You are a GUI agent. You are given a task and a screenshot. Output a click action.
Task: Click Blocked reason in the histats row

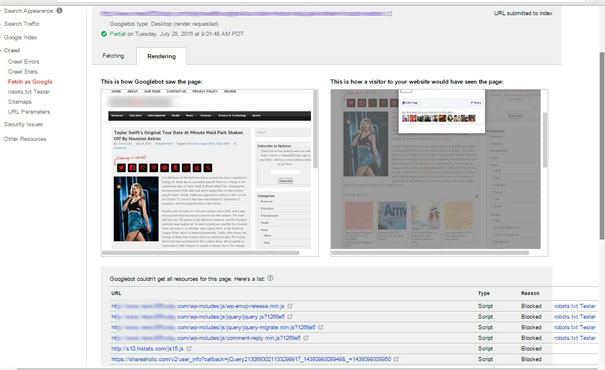point(531,348)
